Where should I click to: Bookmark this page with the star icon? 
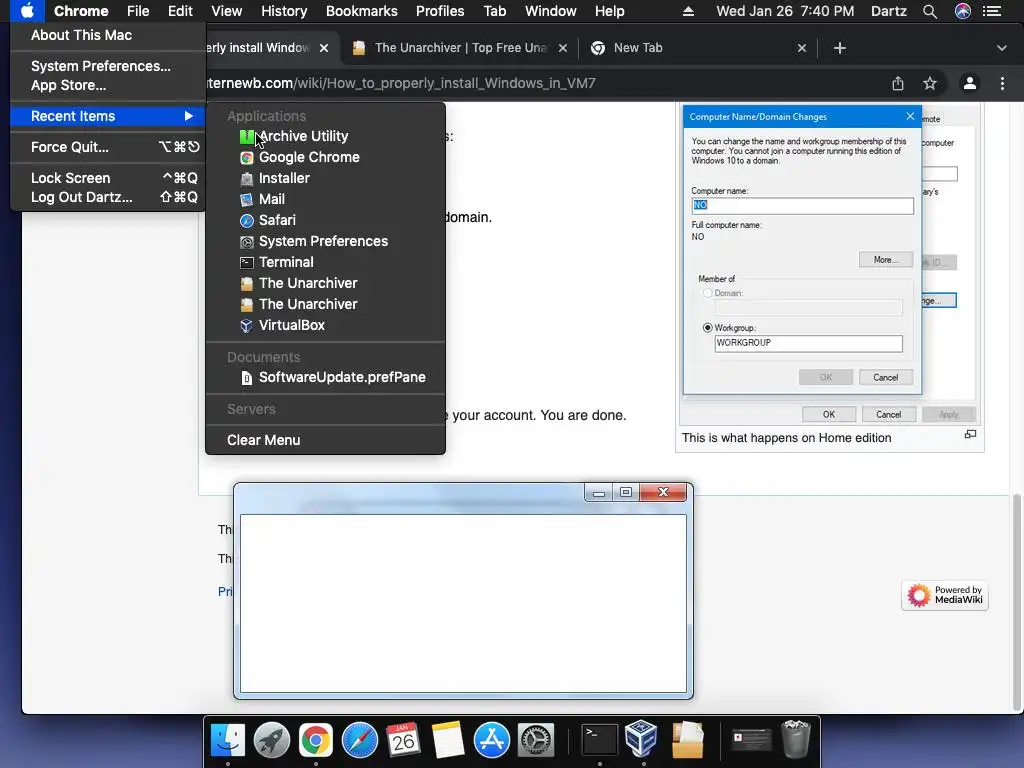point(930,83)
